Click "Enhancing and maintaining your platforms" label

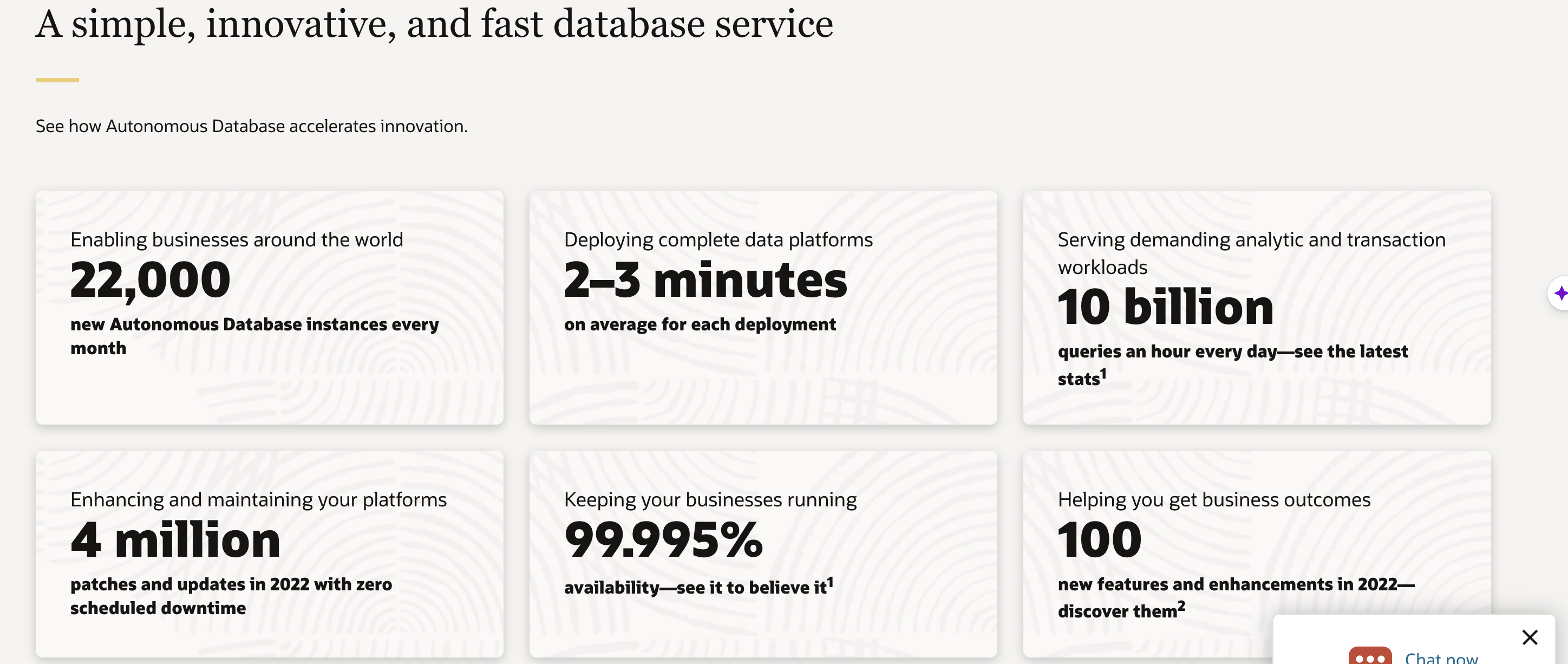tap(258, 500)
